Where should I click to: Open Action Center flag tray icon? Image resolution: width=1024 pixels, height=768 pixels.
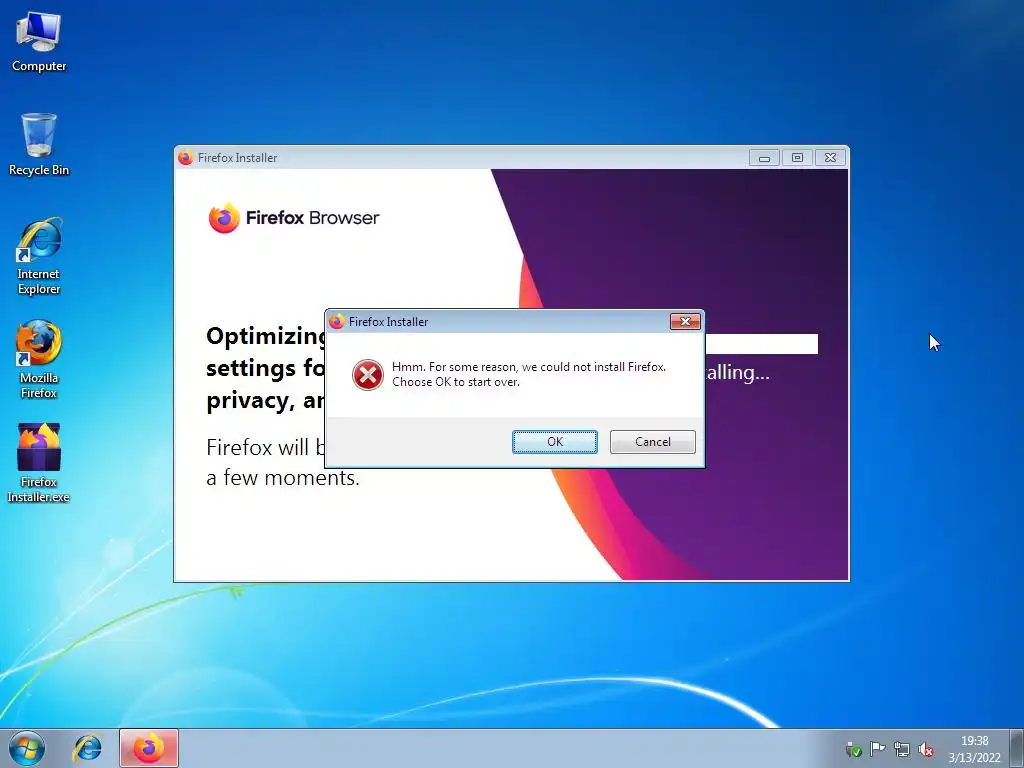[877, 749]
